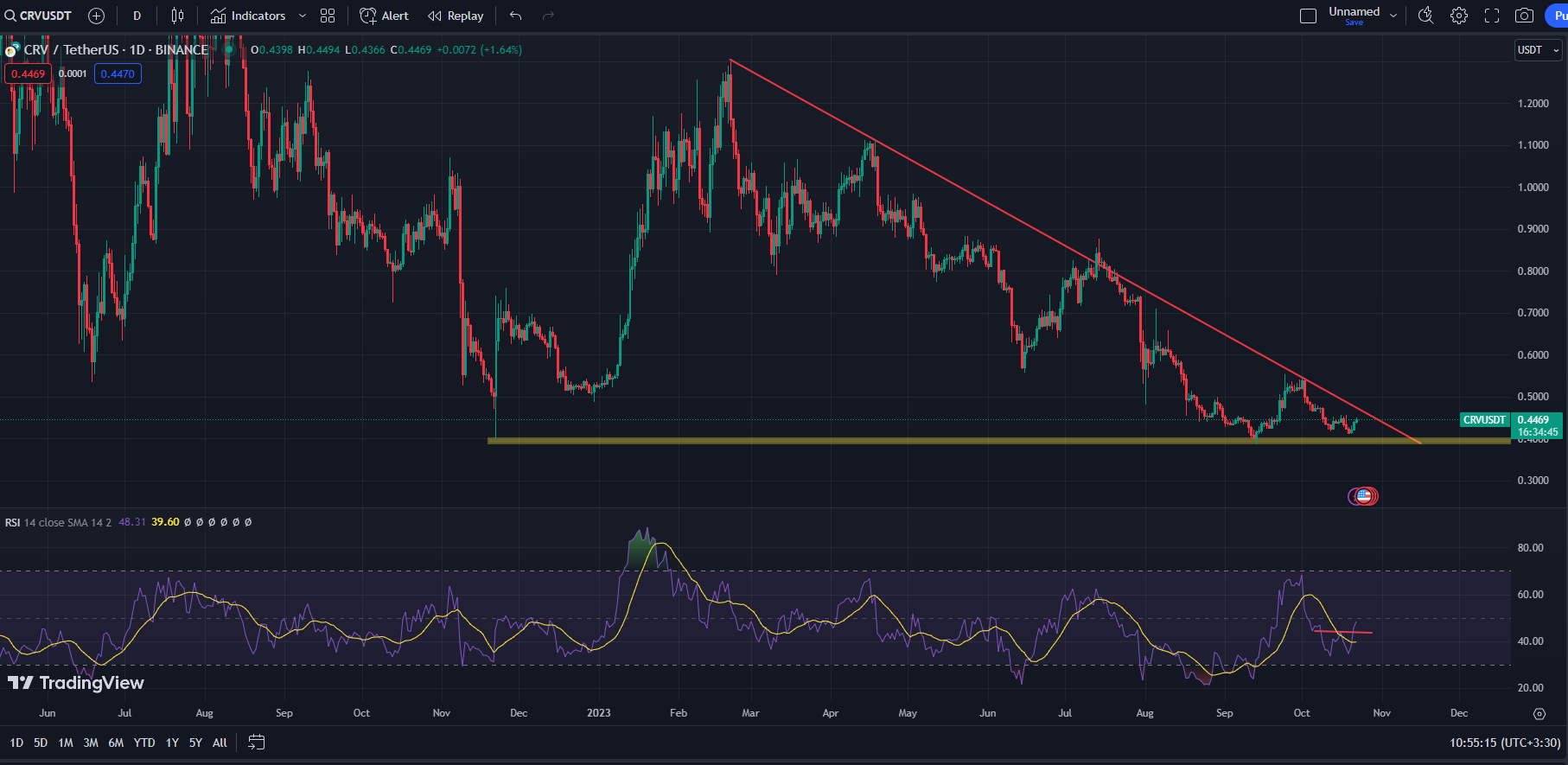Open the D time interval selector
The height and width of the screenshot is (765, 1568).
point(137,16)
